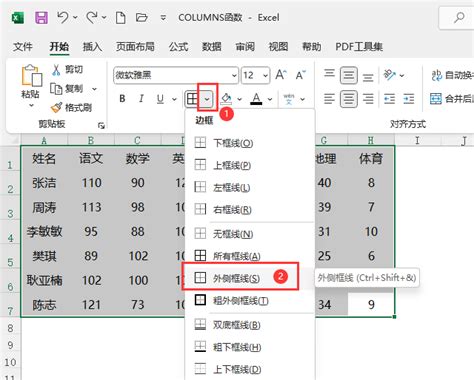Open the 剪贴板 clipboard dialog launcher
Screen dimensions: 474x380
(x=101, y=125)
